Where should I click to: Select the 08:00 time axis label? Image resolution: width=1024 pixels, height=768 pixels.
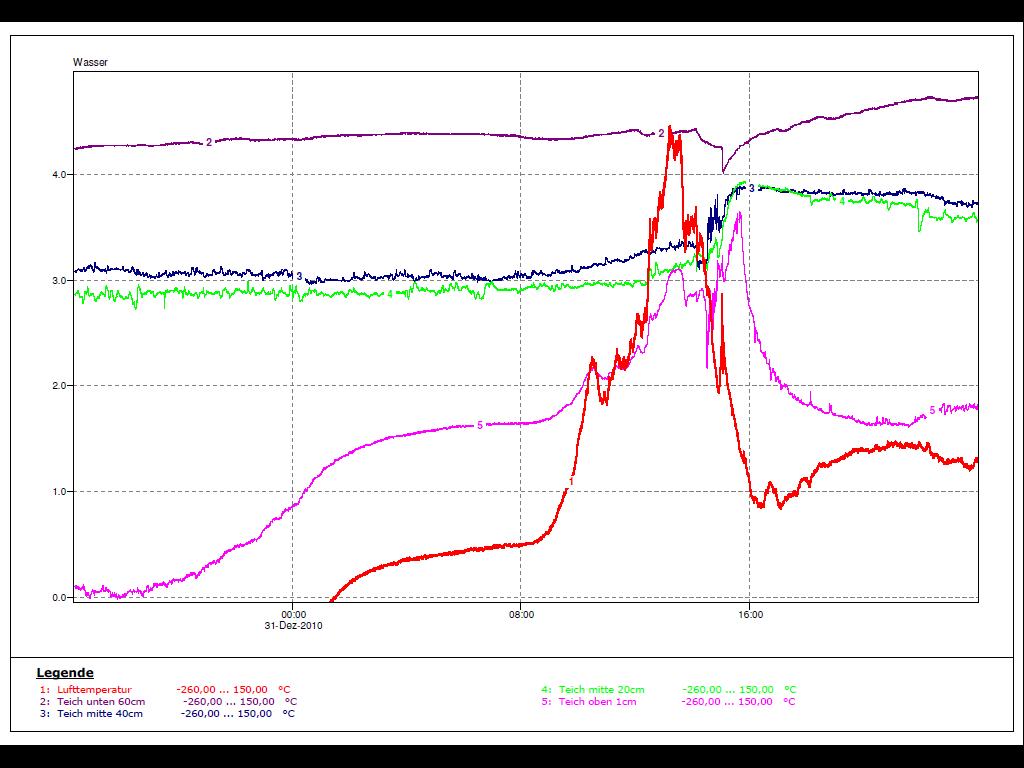(x=521, y=615)
